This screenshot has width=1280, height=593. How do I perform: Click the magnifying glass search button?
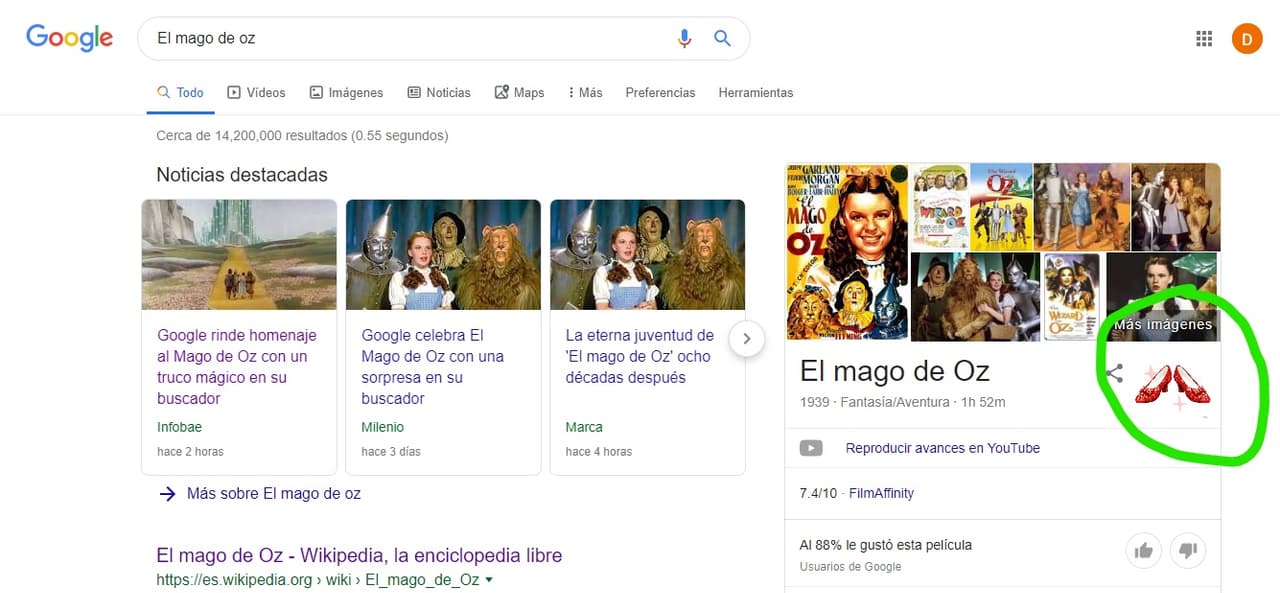pos(722,39)
